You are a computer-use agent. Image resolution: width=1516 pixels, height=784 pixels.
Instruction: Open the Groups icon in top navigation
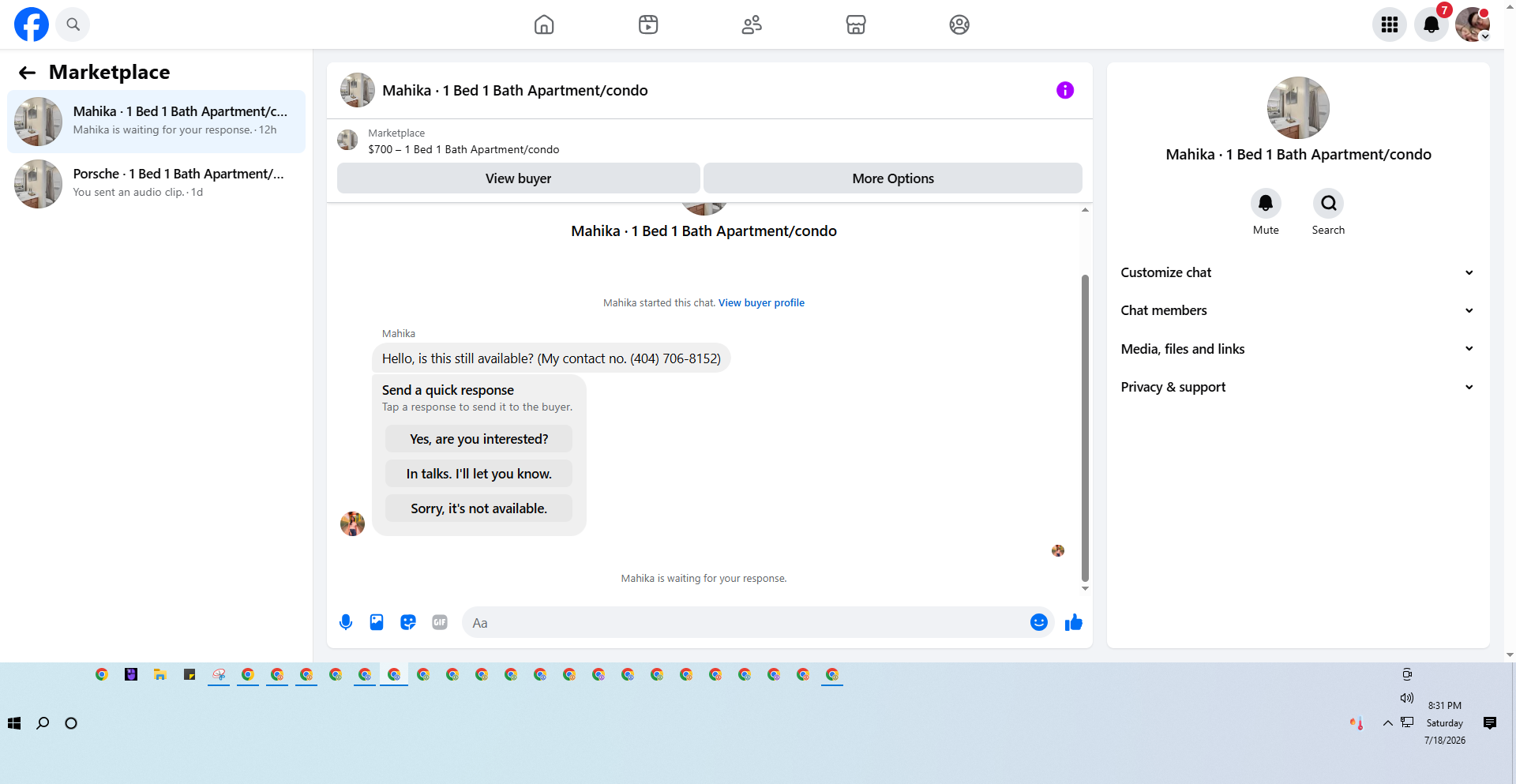click(959, 24)
